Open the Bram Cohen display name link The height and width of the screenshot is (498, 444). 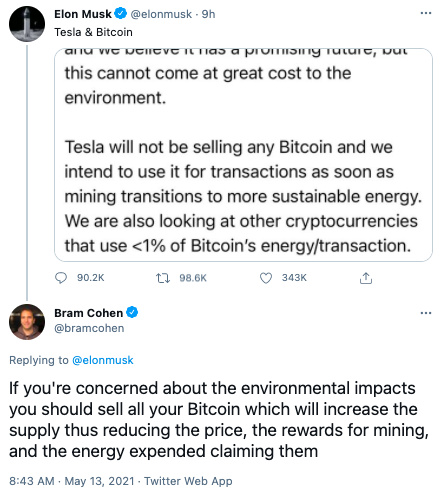[x=89, y=313]
